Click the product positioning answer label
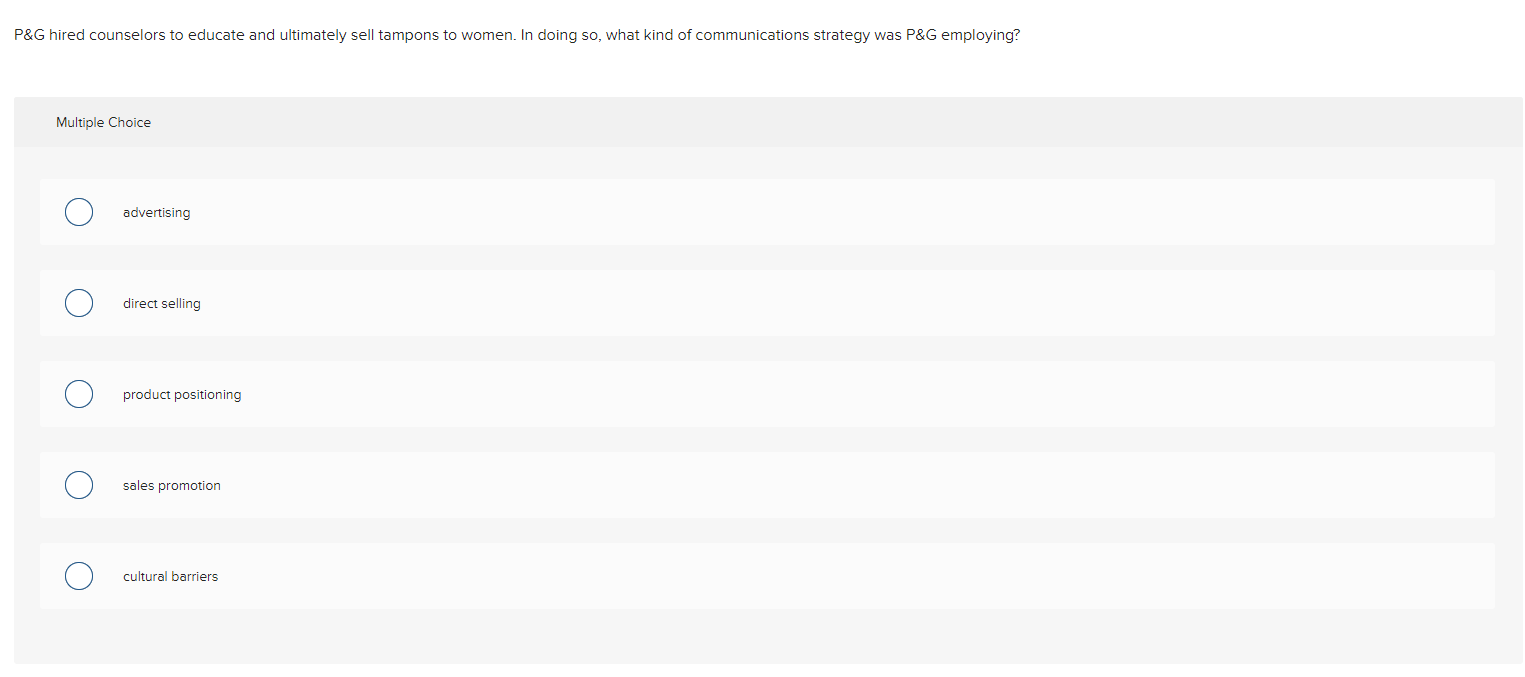The height and width of the screenshot is (677, 1525). click(181, 394)
